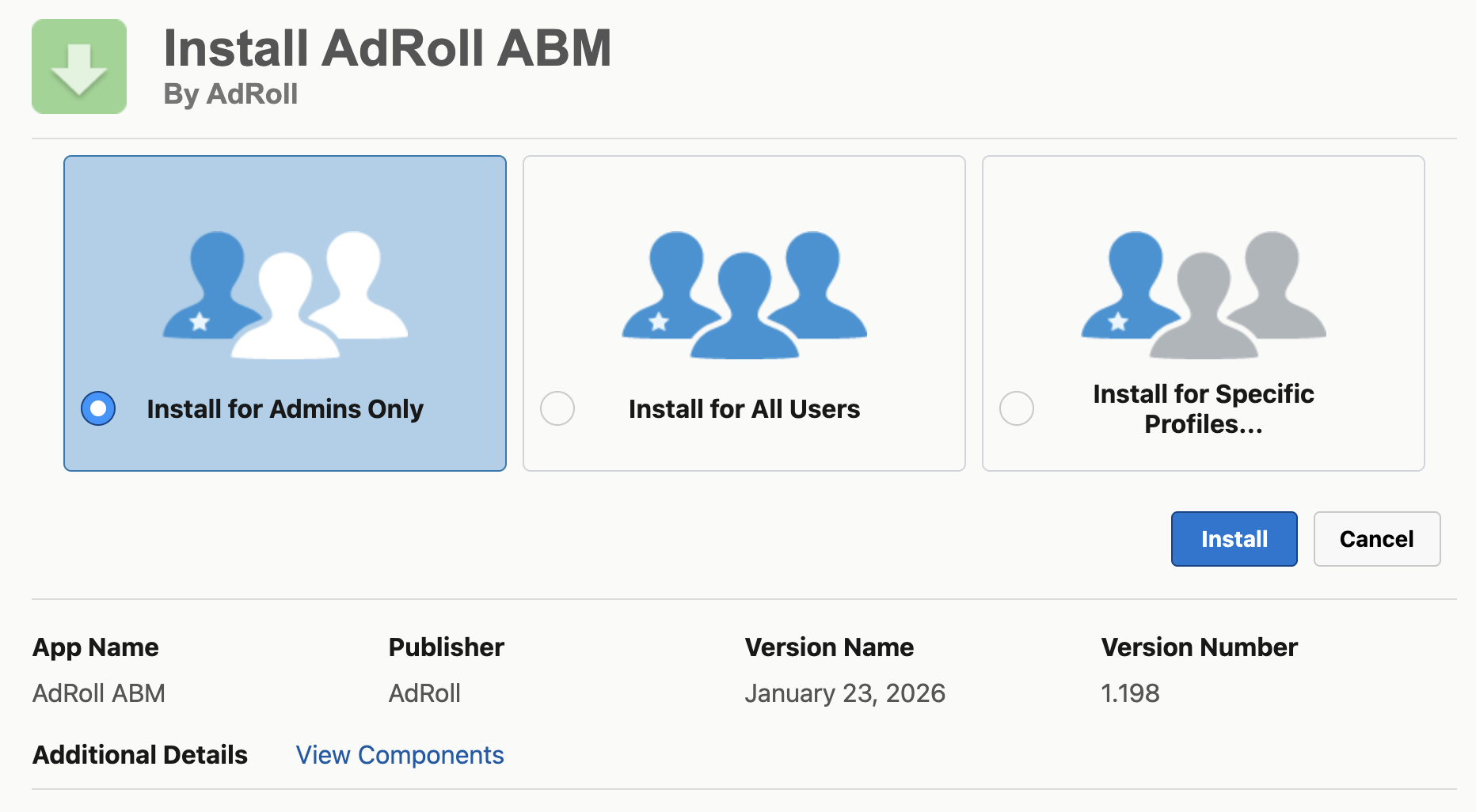Click the "Install for Admins Only" label
The height and width of the screenshot is (812, 1476).
285,409
